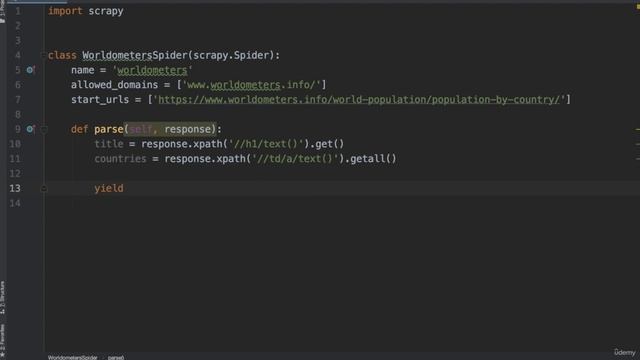Click line number 14 in the gutter
The image size is (640, 360).
tap(15, 203)
